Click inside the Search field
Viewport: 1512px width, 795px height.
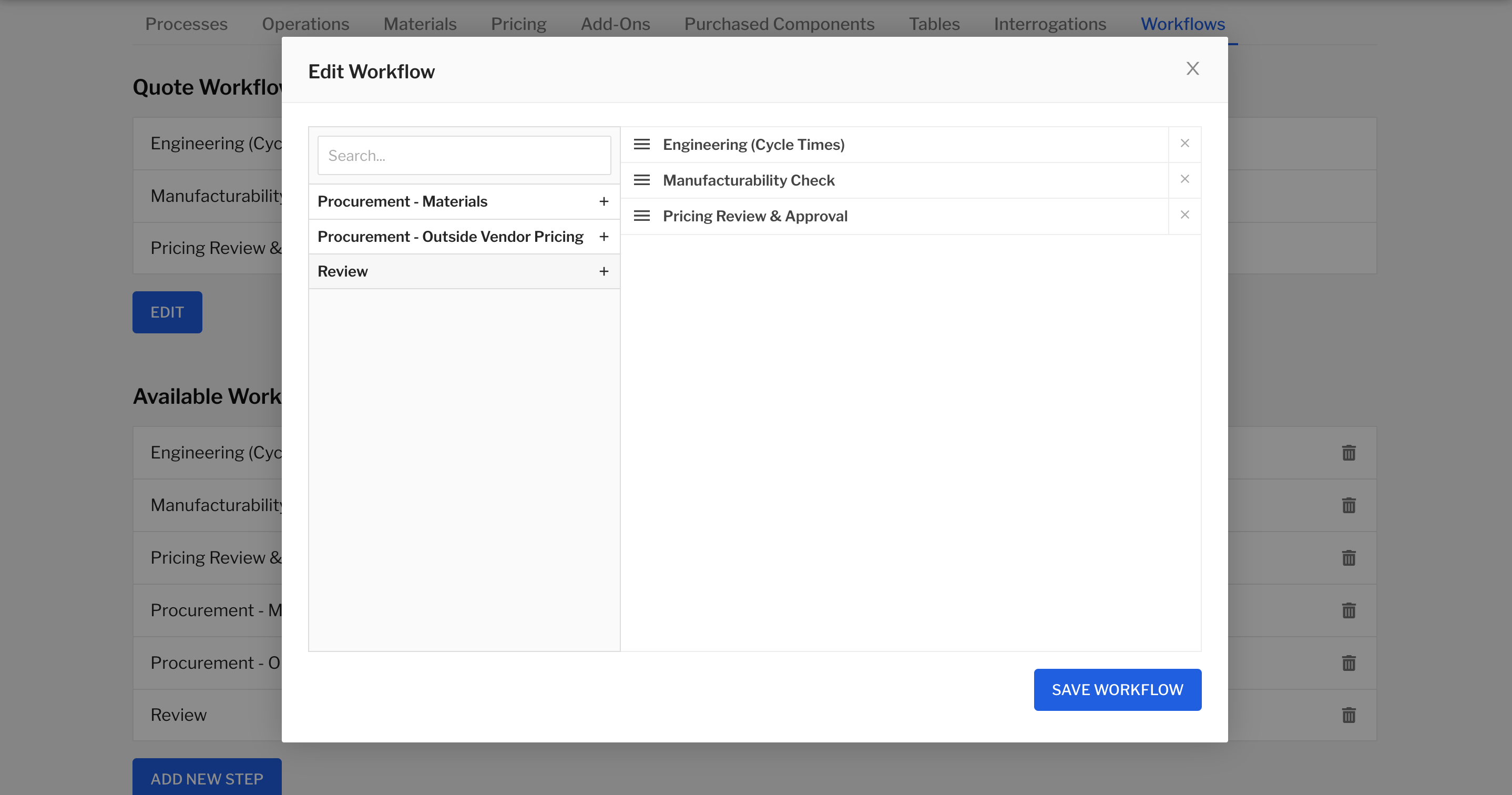point(463,155)
